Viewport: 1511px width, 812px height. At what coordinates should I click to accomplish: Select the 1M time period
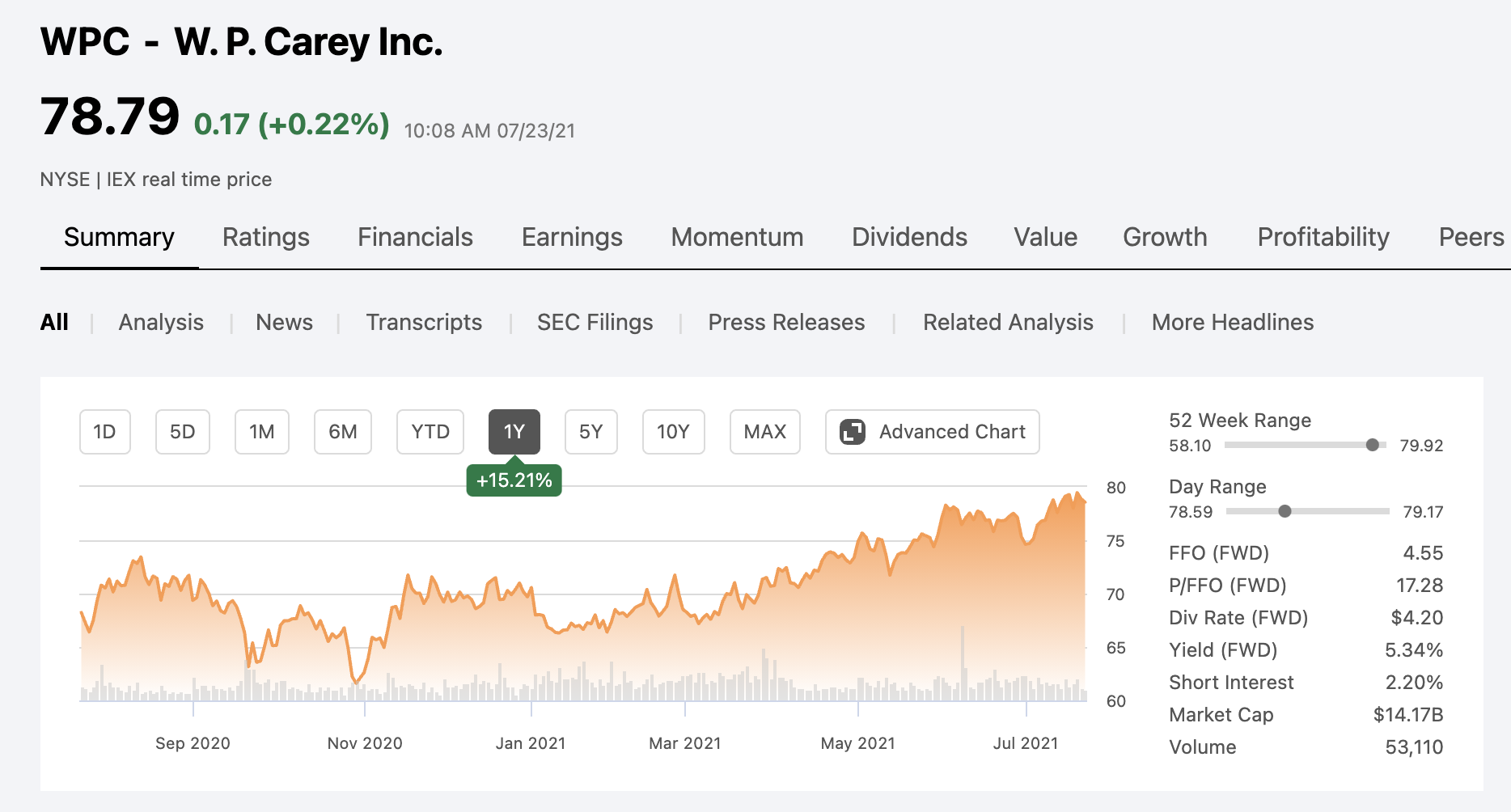pyautogui.click(x=261, y=432)
